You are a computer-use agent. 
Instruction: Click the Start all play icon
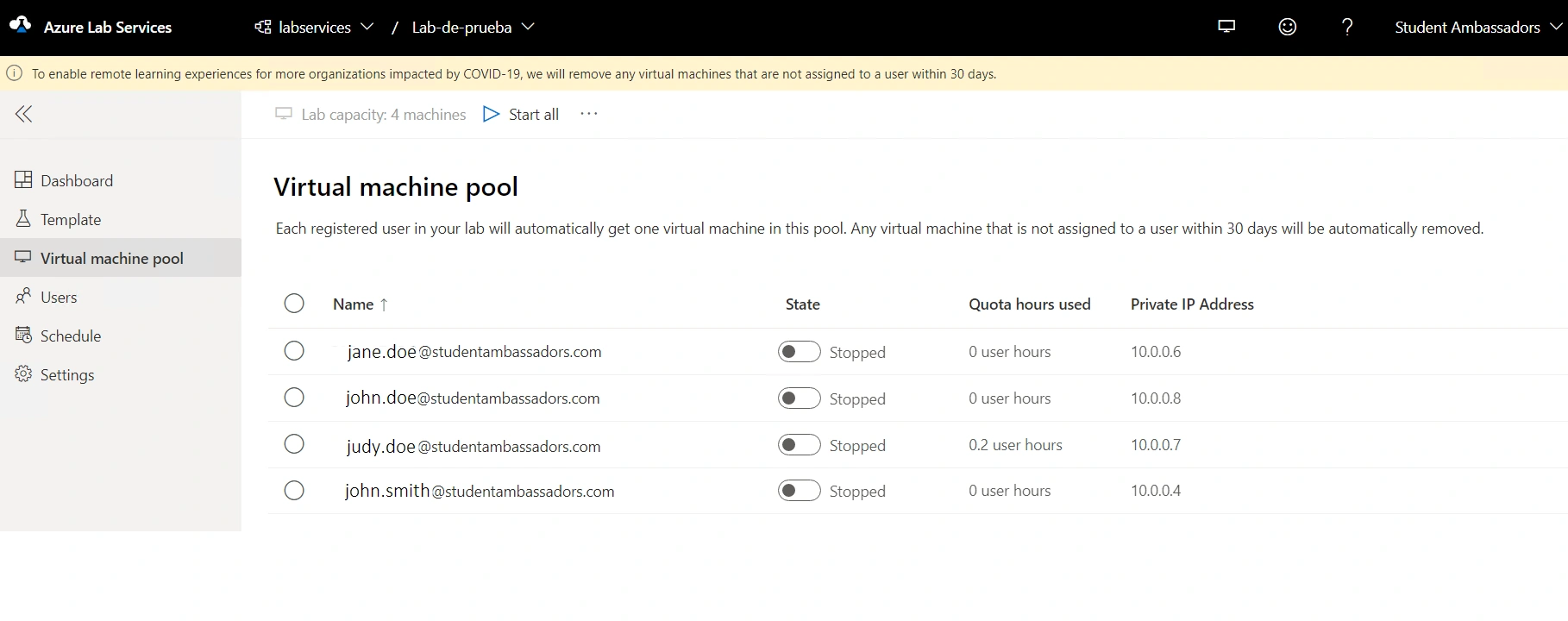(491, 114)
